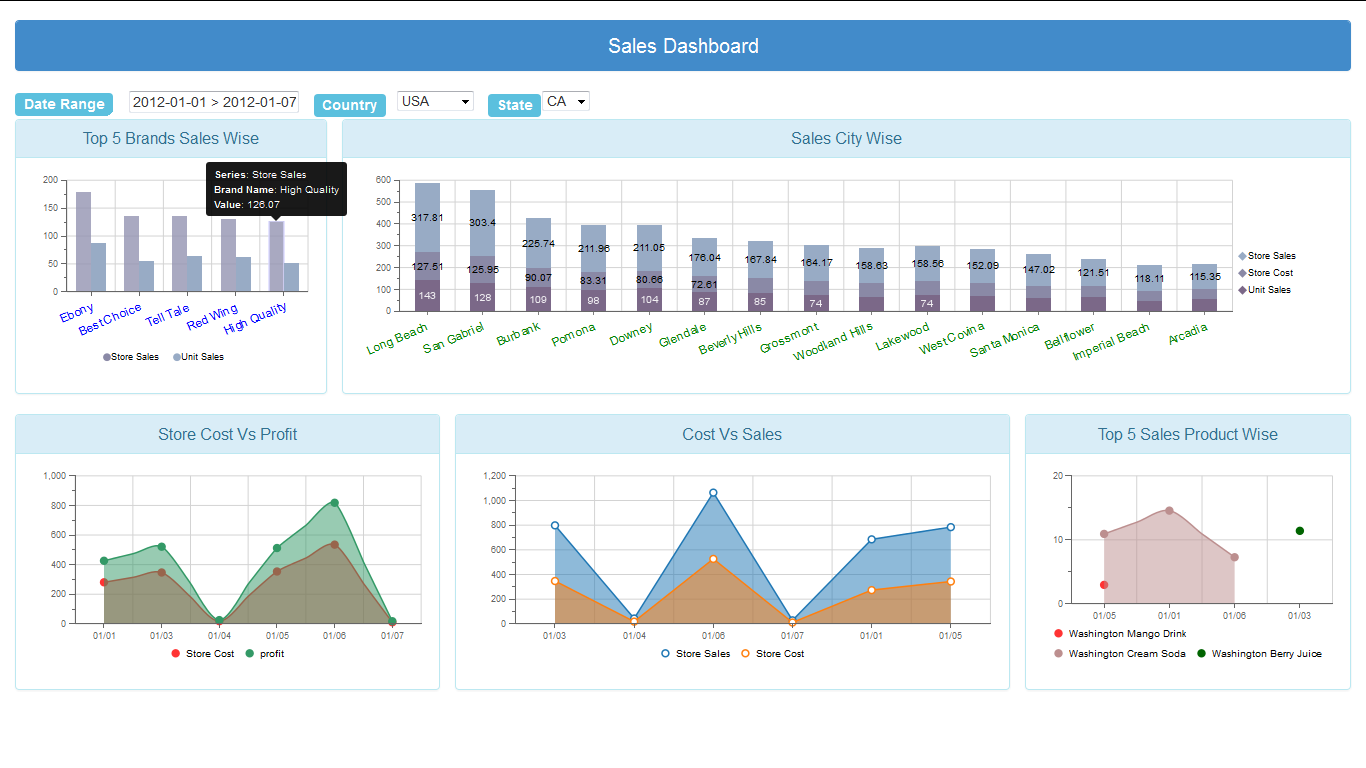This screenshot has width=1366, height=768.
Task: Click the blue Store Sales marker in Cost Vs Sales legend
Action: [666, 654]
